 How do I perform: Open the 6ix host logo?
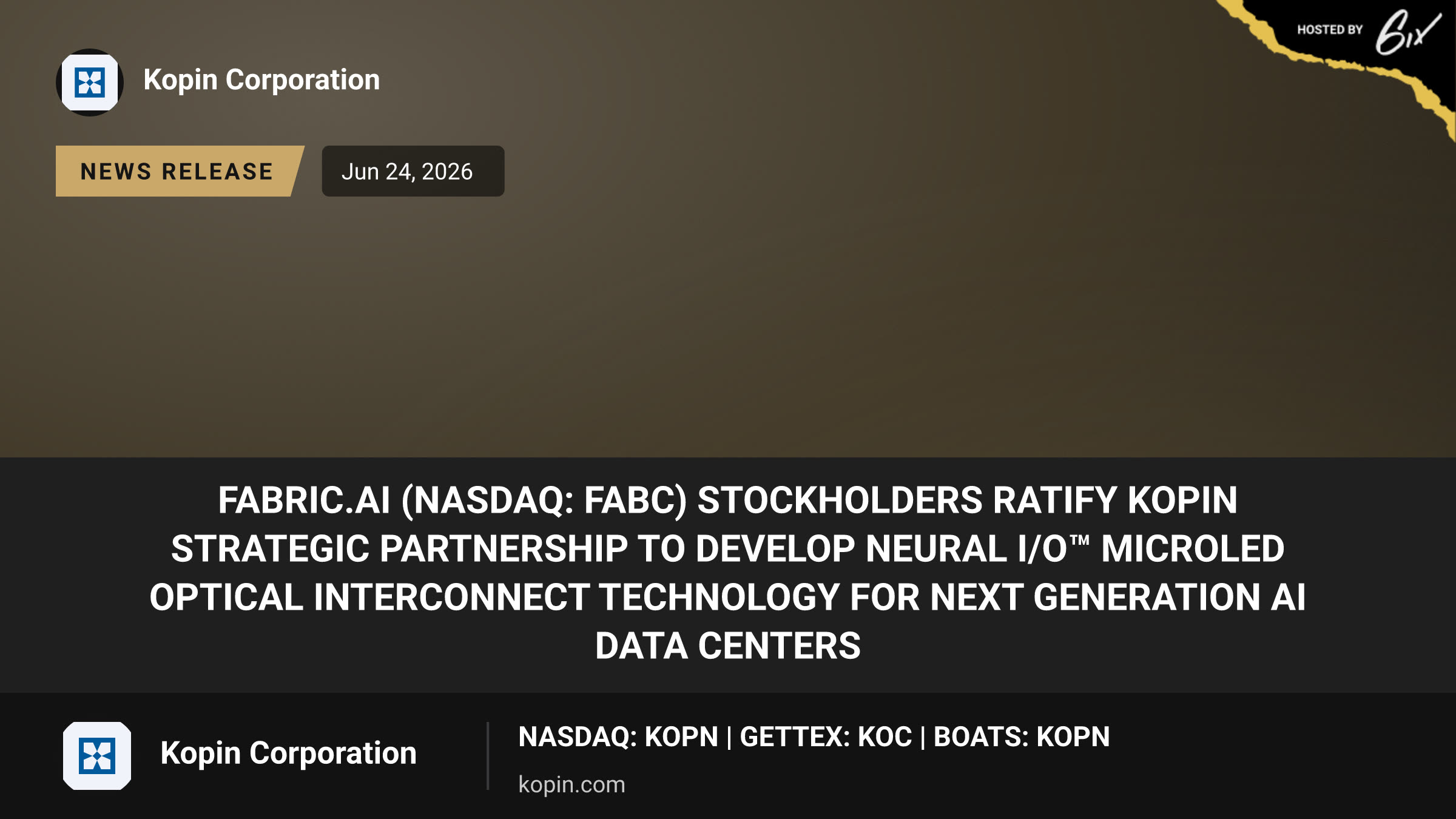(1407, 32)
